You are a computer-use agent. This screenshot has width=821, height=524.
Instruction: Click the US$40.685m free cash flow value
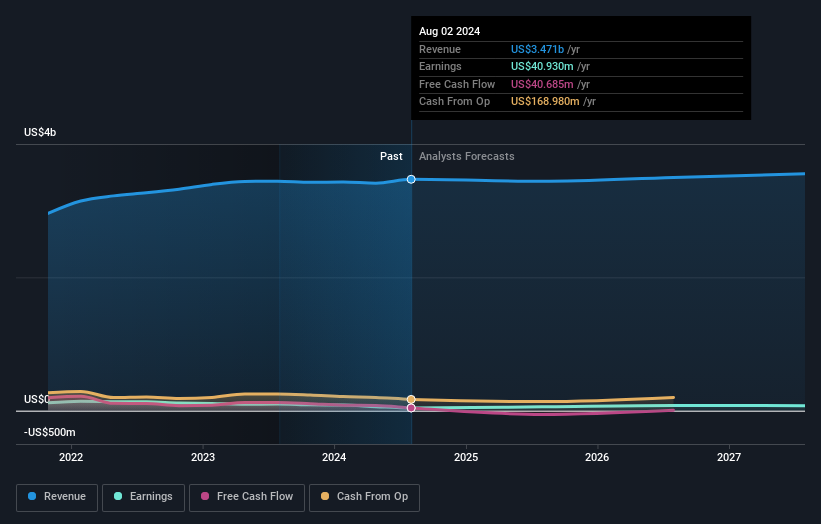[x=542, y=84]
